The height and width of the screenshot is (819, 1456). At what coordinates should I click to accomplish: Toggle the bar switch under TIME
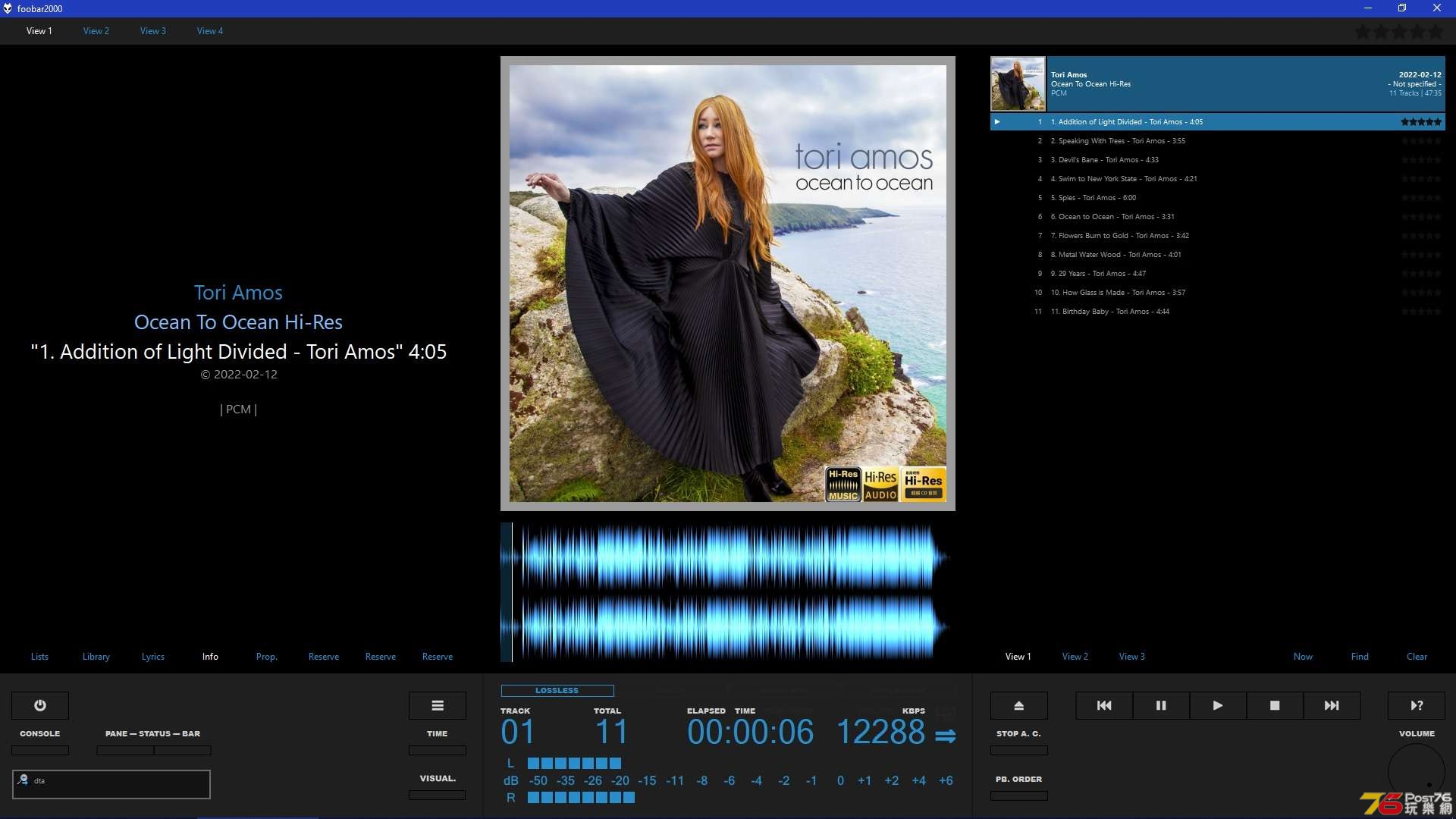point(438,750)
